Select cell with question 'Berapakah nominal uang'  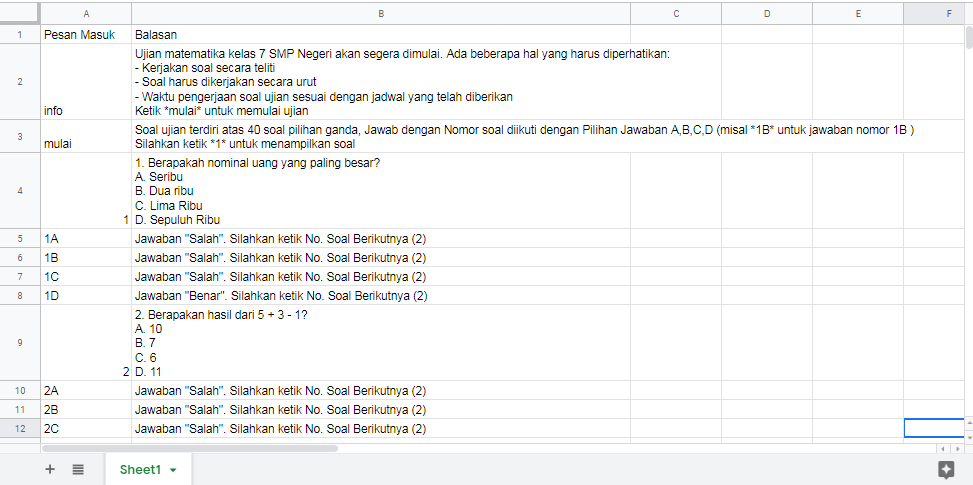pyautogui.click(x=381, y=191)
